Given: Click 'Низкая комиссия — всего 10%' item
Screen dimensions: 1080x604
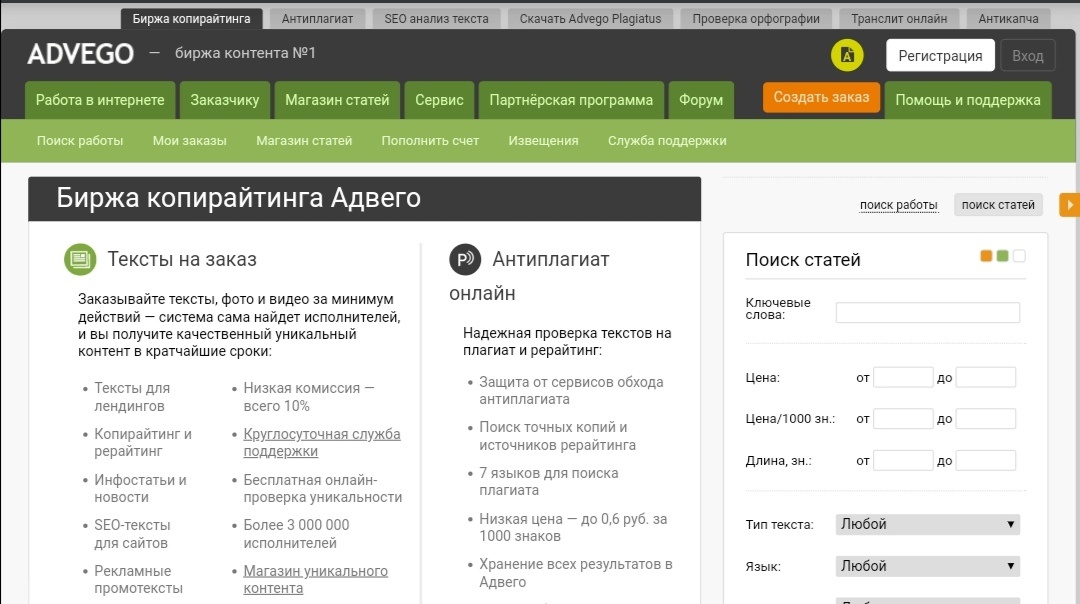Looking at the screenshot, I should click(309, 397).
